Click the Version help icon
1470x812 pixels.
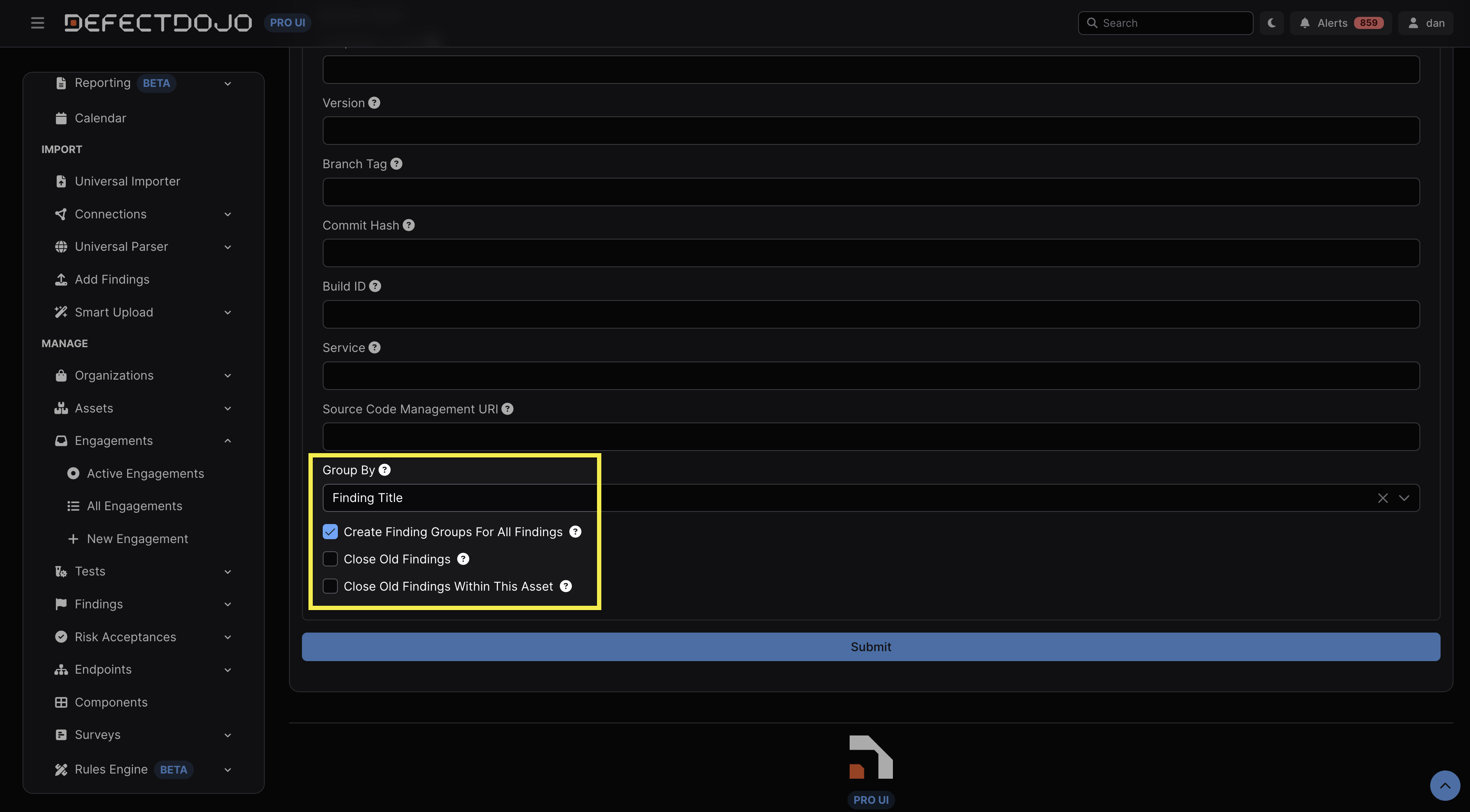[x=374, y=102]
